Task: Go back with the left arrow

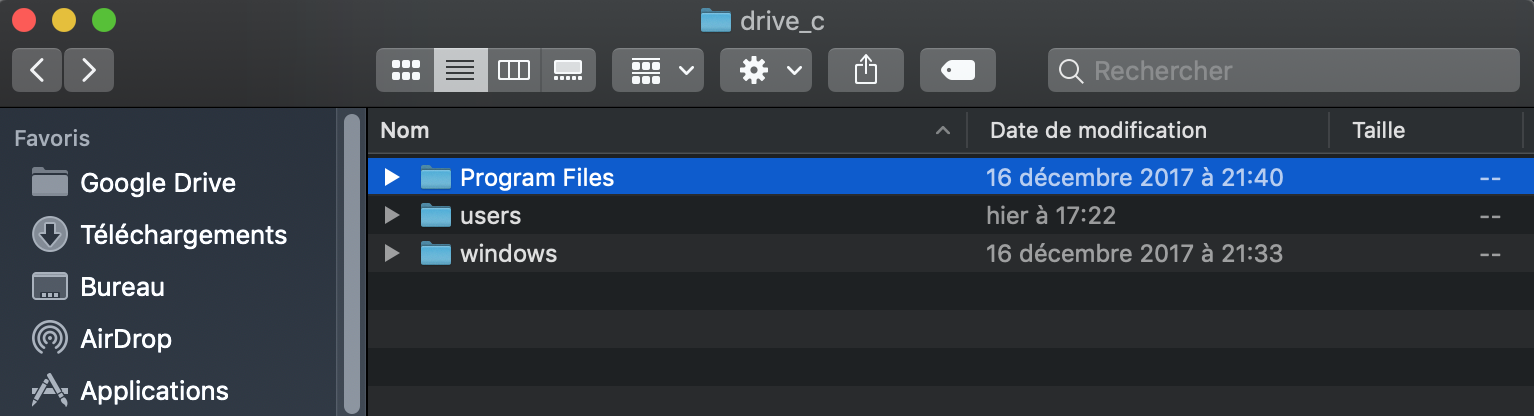Action: coord(37,70)
